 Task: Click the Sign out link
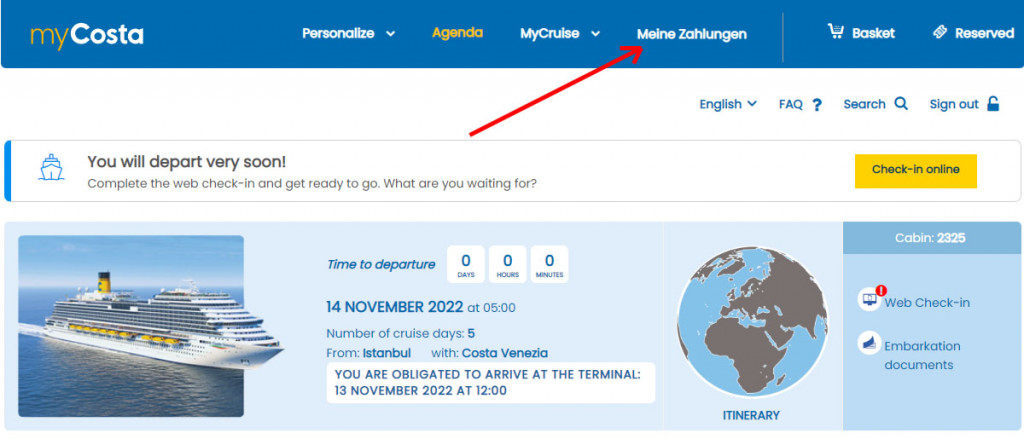click(953, 104)
